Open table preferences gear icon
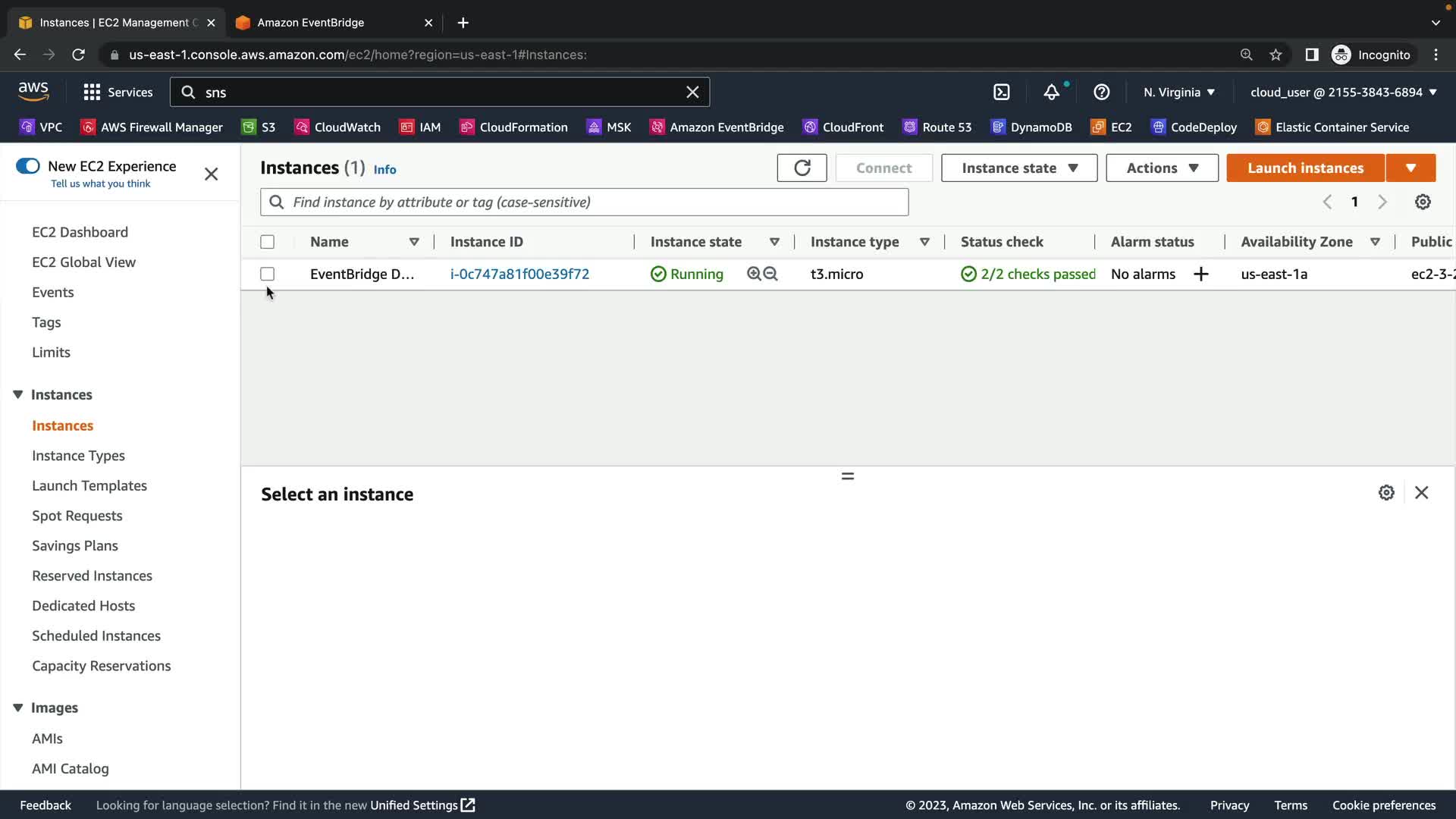The image size is (1456, 819). 1423,202
